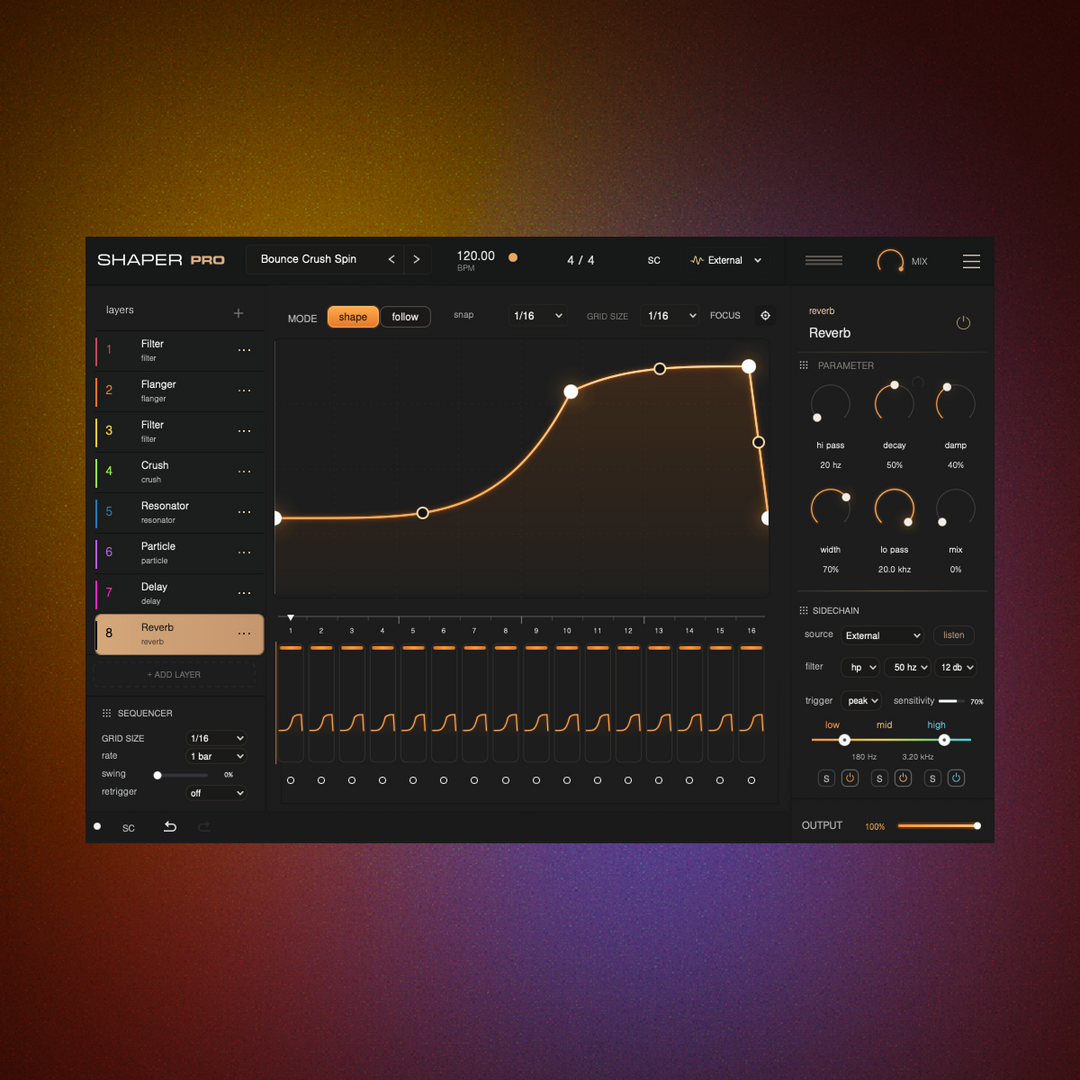
Task: Open the retrigger off dropdown
Action: coord(216,793)
